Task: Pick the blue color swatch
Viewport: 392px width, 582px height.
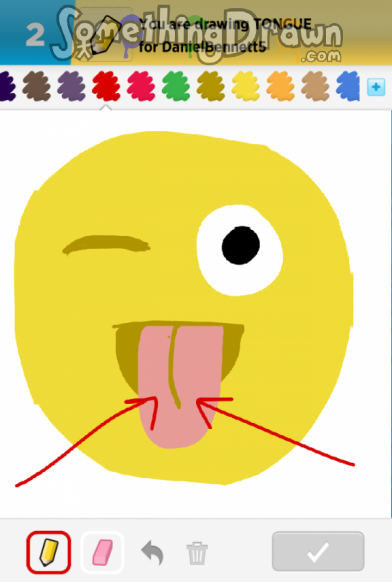Action: click(348, 86)
